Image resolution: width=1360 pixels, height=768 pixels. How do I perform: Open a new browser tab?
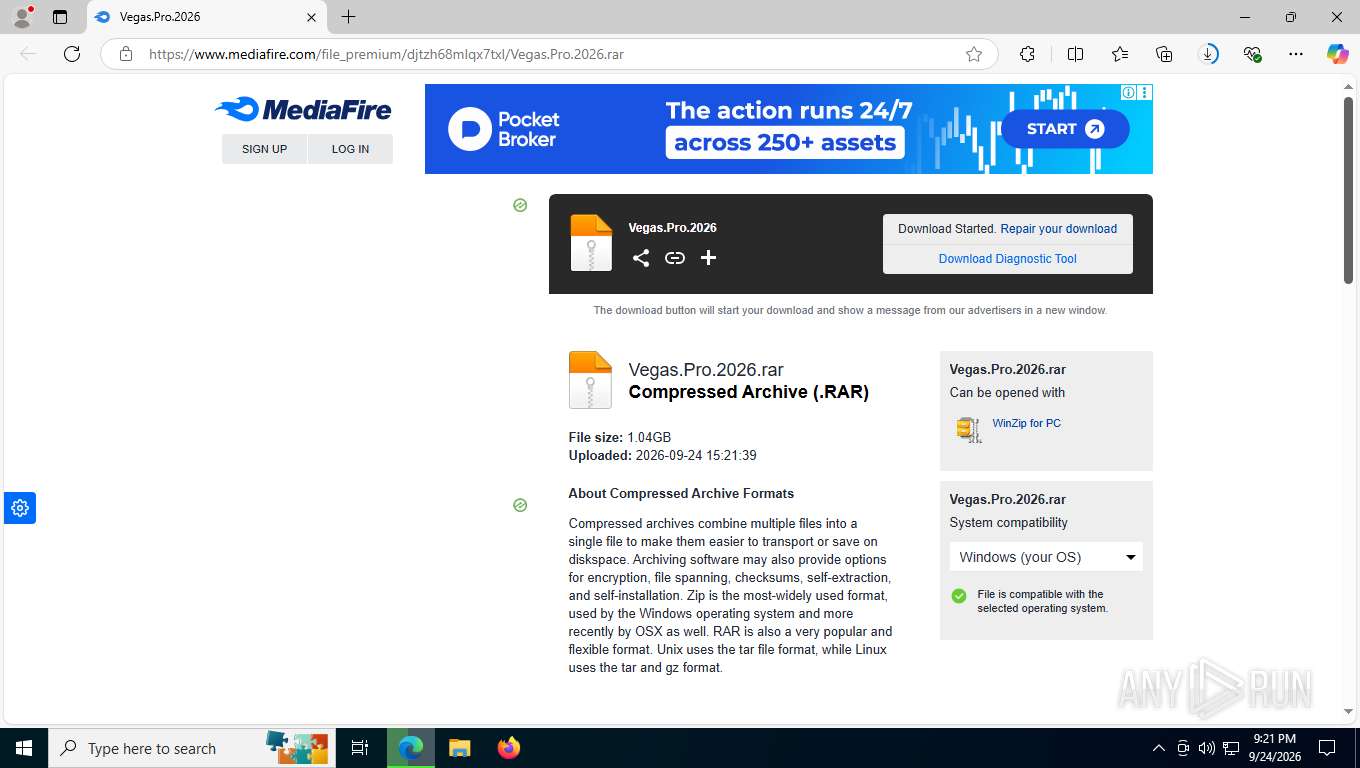click(348, 17)
